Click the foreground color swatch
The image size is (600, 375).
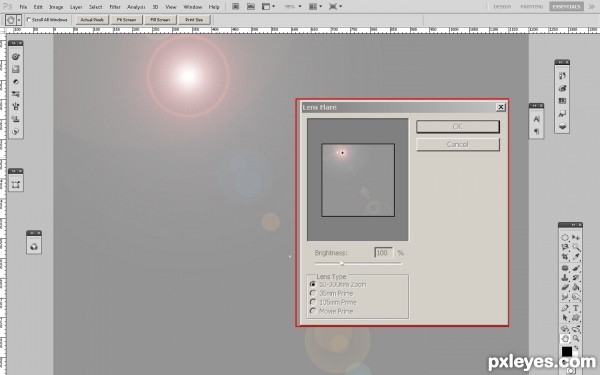(567, 351)
